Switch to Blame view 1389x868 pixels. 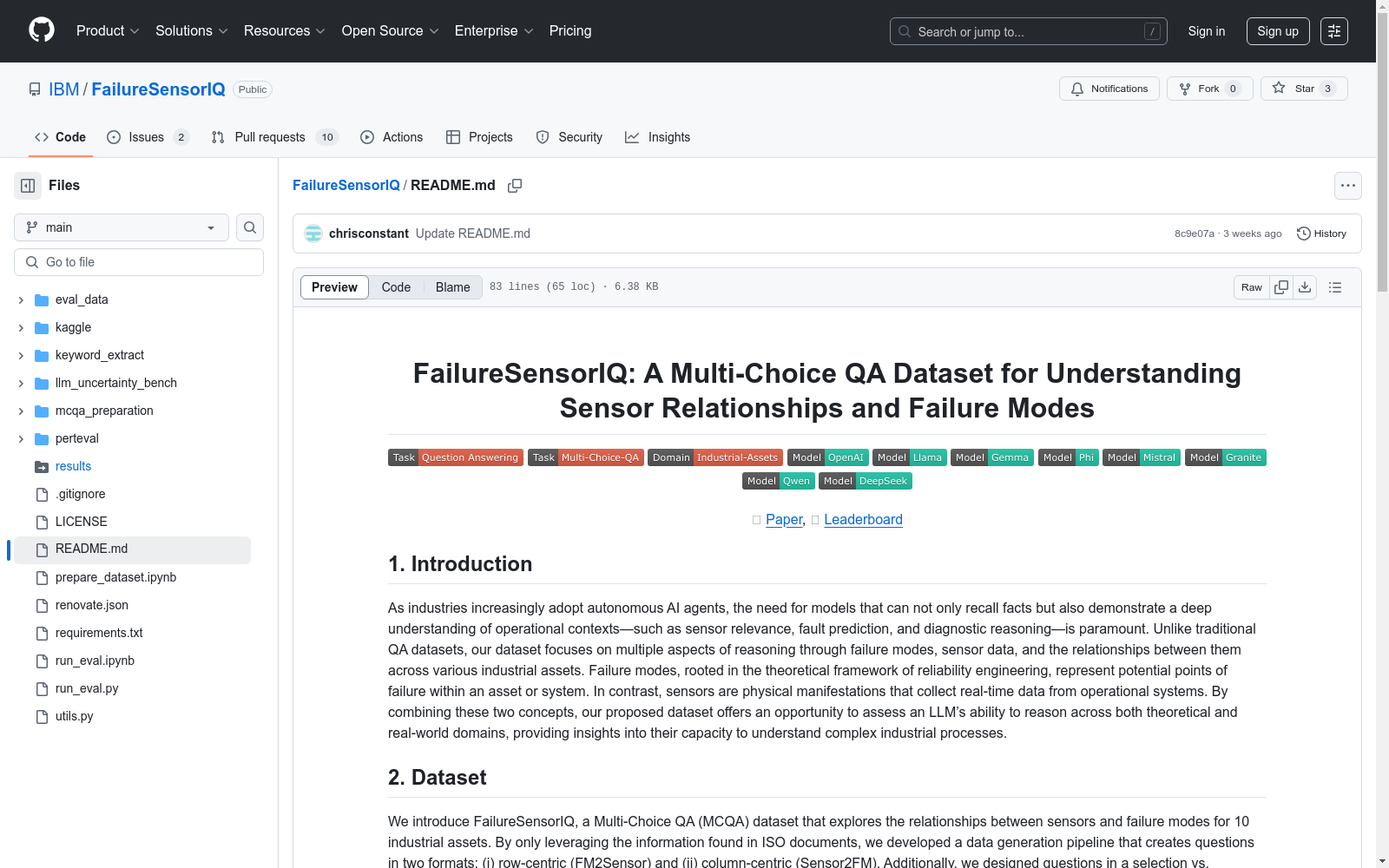[451, 286]
